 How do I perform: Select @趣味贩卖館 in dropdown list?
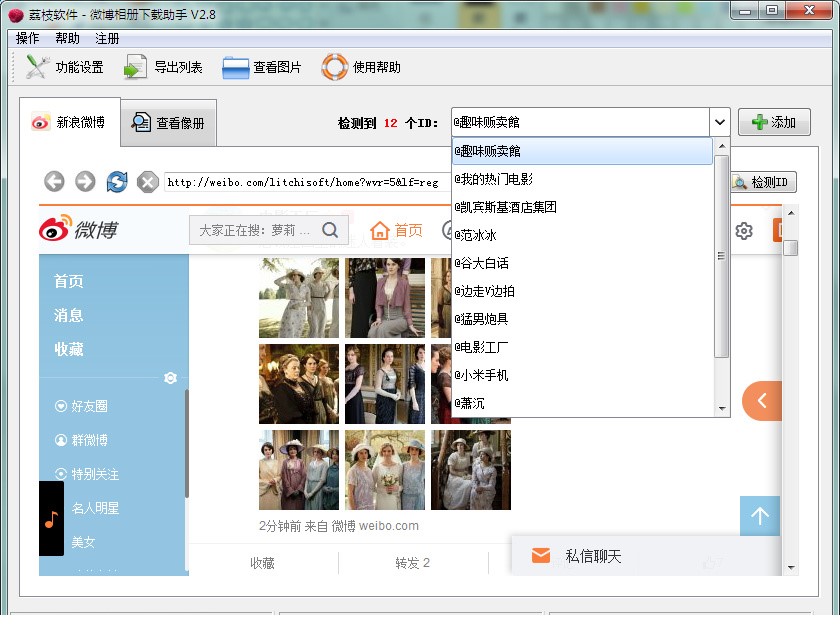[x=582, y=151]
